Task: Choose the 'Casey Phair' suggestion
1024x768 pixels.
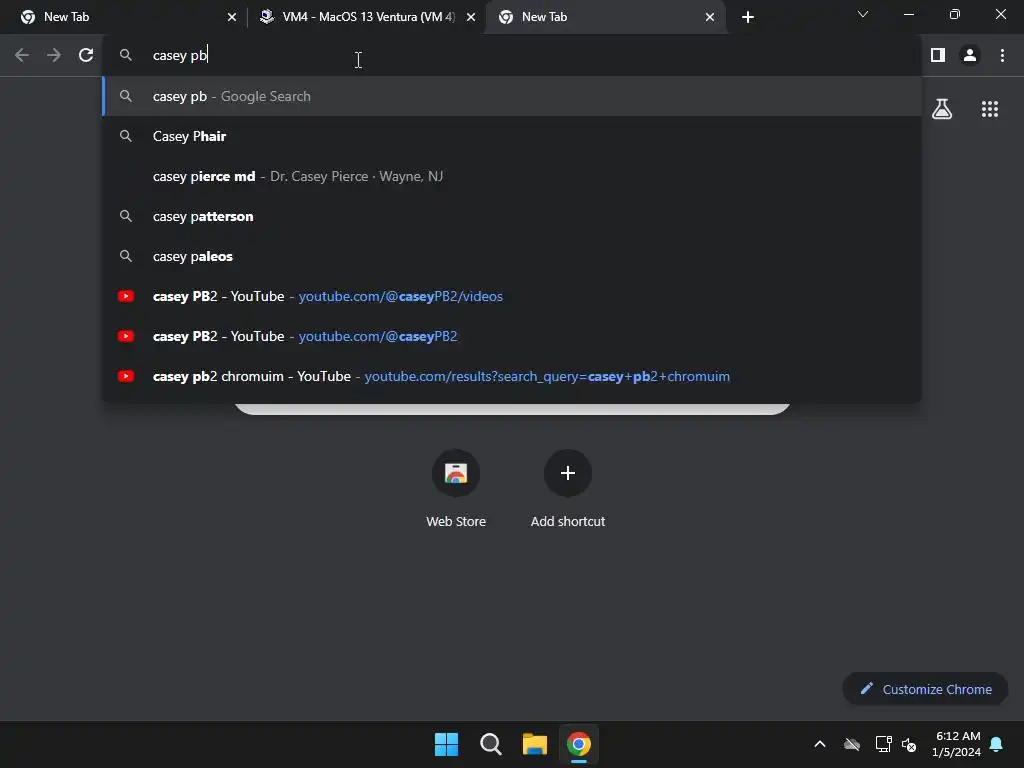Action: point(513,136)
